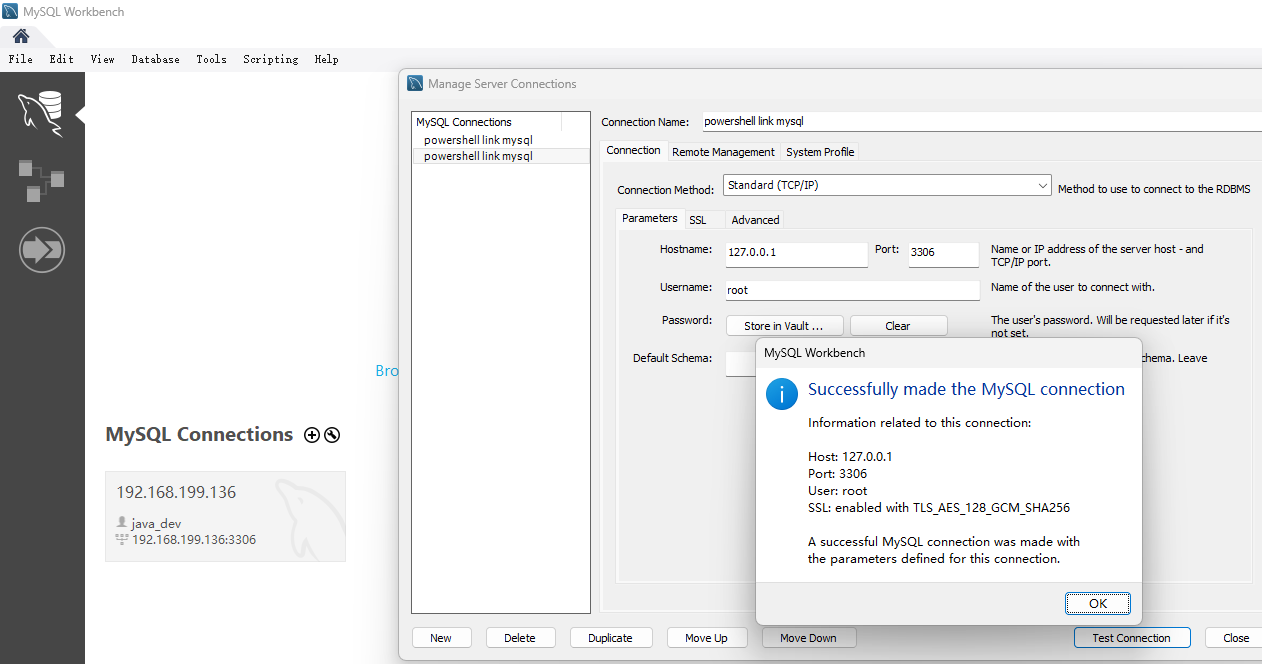
Task: Switch to the Remote Management tab
Action: 723,152
